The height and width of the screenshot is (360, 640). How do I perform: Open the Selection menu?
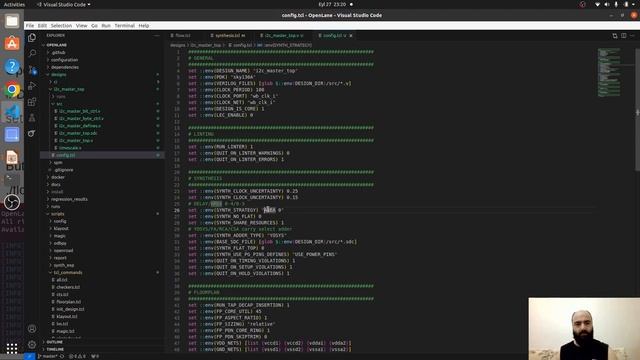61,26
